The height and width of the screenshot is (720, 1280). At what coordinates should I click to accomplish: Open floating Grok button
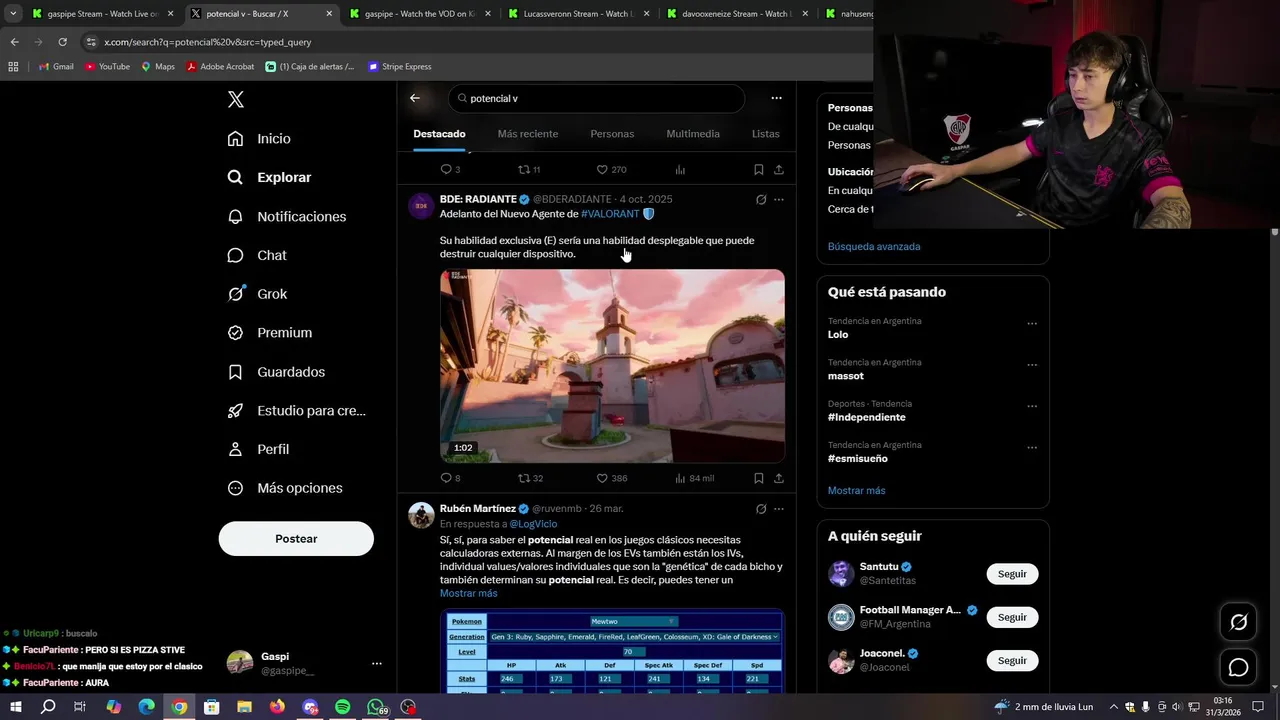coord(1238,622)
